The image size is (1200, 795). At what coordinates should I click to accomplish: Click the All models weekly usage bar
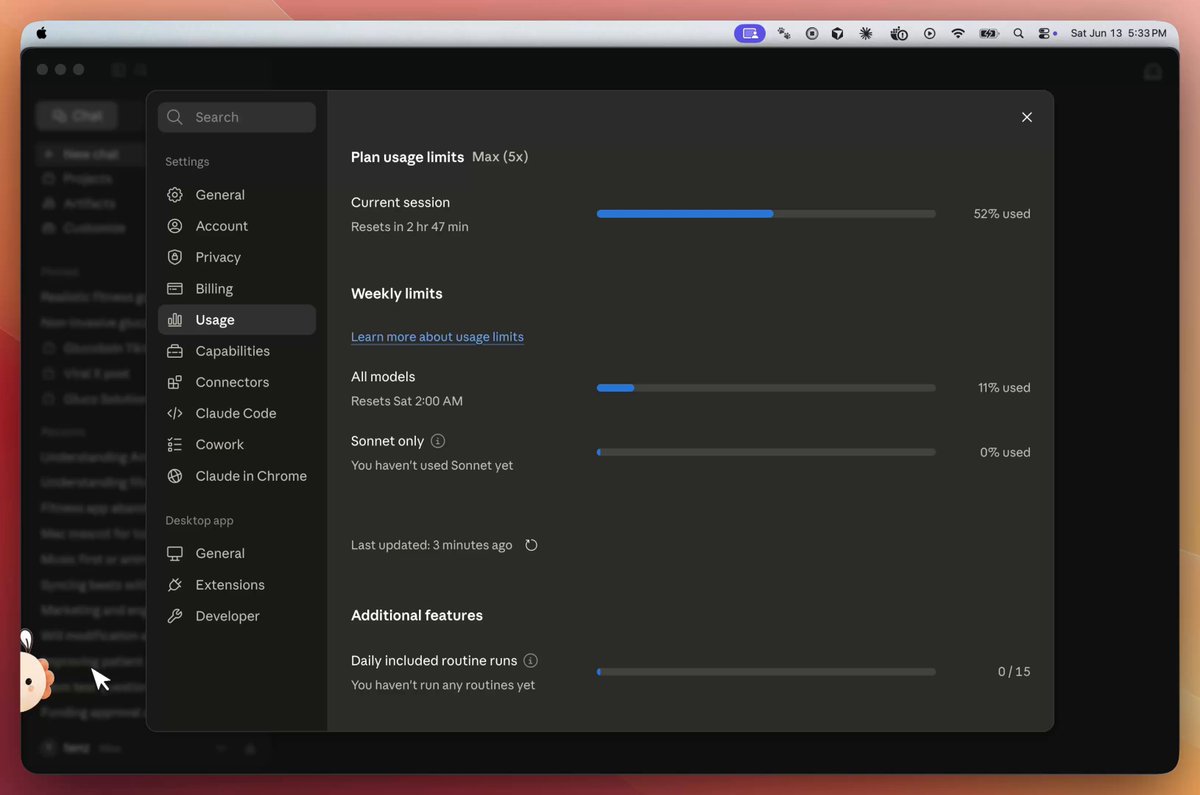(766, 388)
